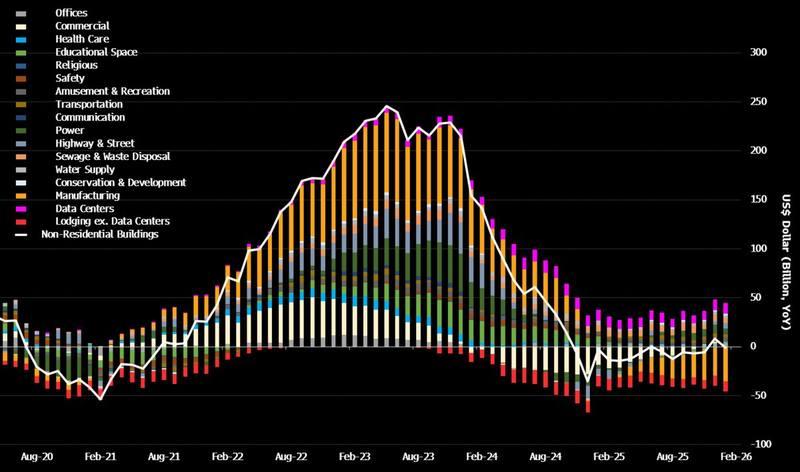800x472 pixels.
Task: Click the 200 y-axis value
Action: coord(758,151)
